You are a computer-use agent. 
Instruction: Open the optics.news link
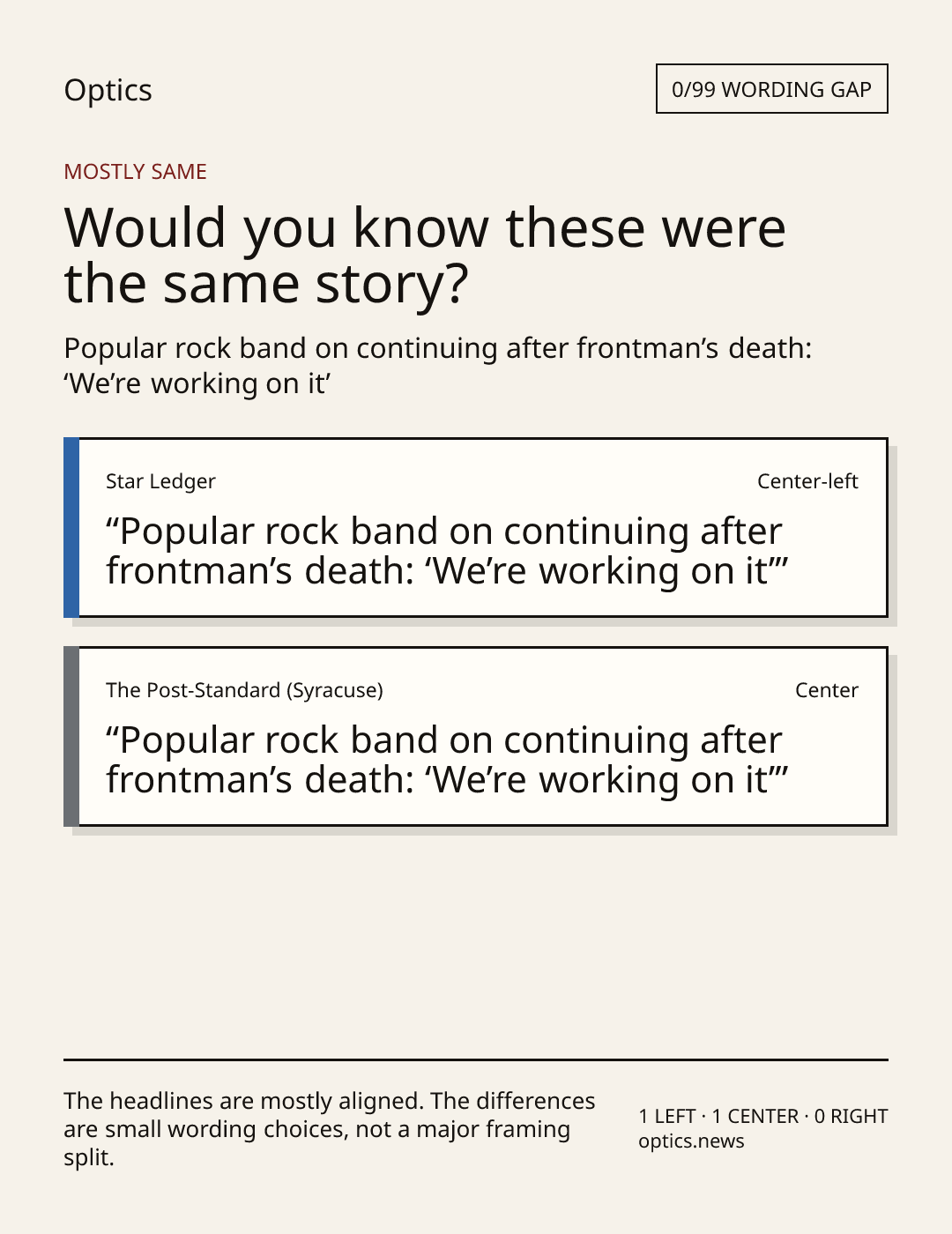point(691,1141)
